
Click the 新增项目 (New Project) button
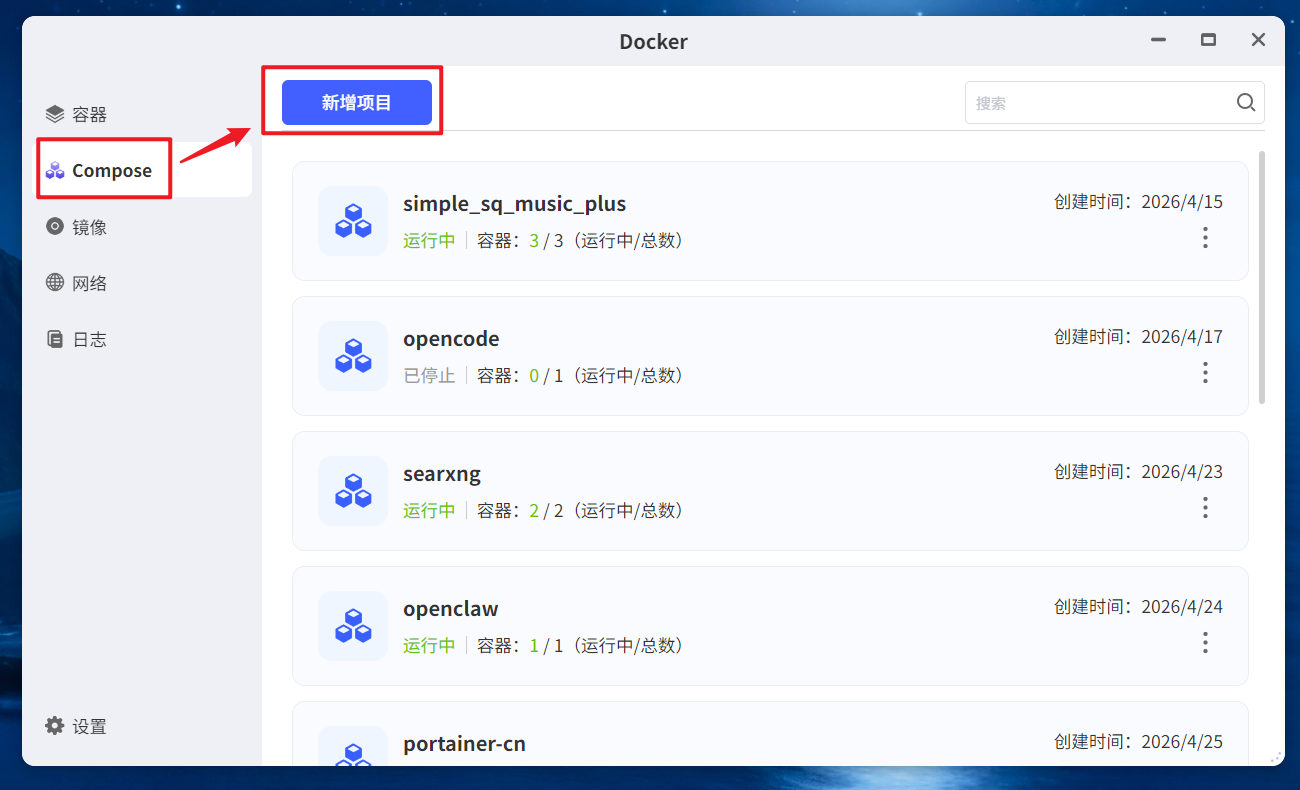(357, 103)
